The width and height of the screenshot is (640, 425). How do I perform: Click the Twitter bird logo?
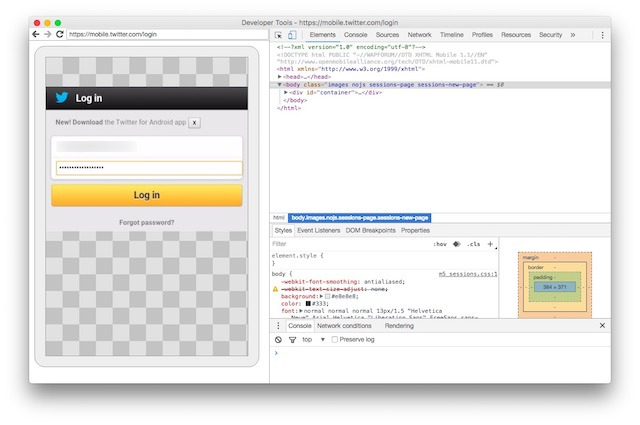62,98
